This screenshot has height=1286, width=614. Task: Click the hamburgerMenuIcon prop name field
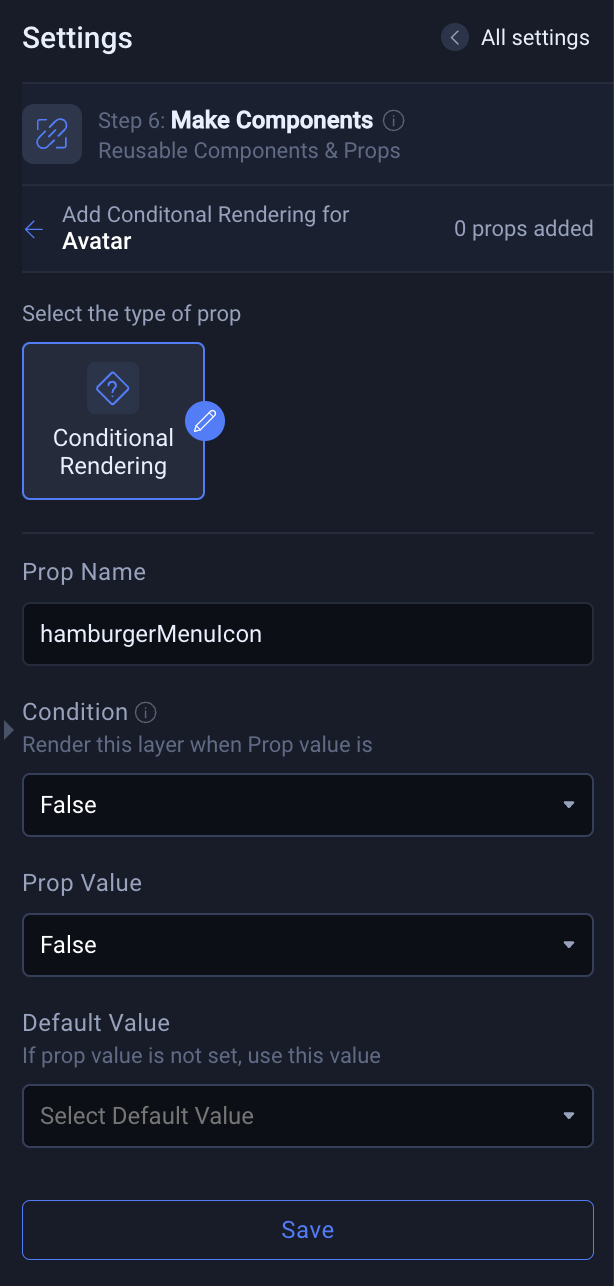pyautogui.click(x=307, y=633)
